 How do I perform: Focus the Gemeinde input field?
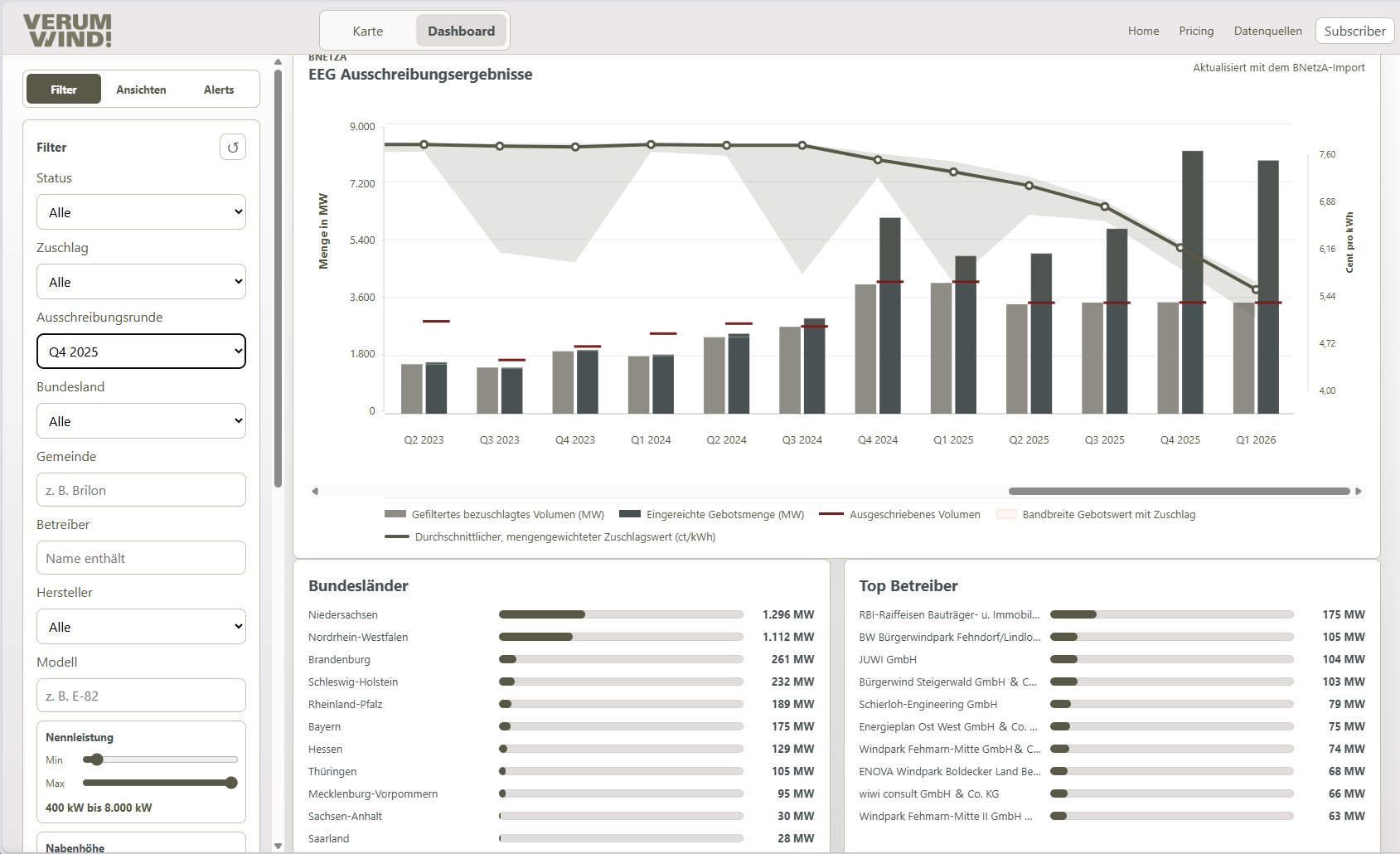141,490
